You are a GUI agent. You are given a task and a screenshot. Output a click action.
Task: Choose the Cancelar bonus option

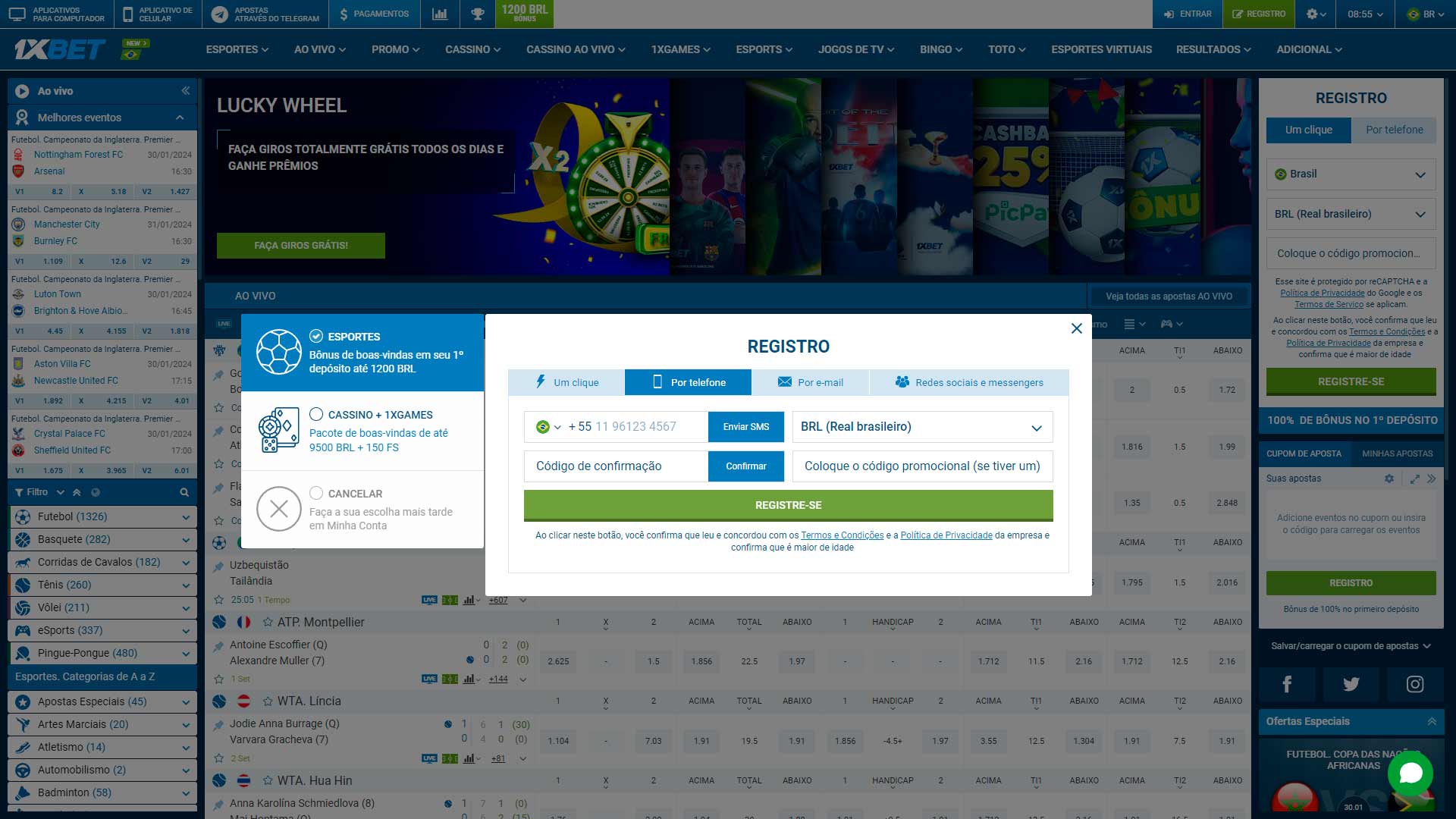[362, 509]
